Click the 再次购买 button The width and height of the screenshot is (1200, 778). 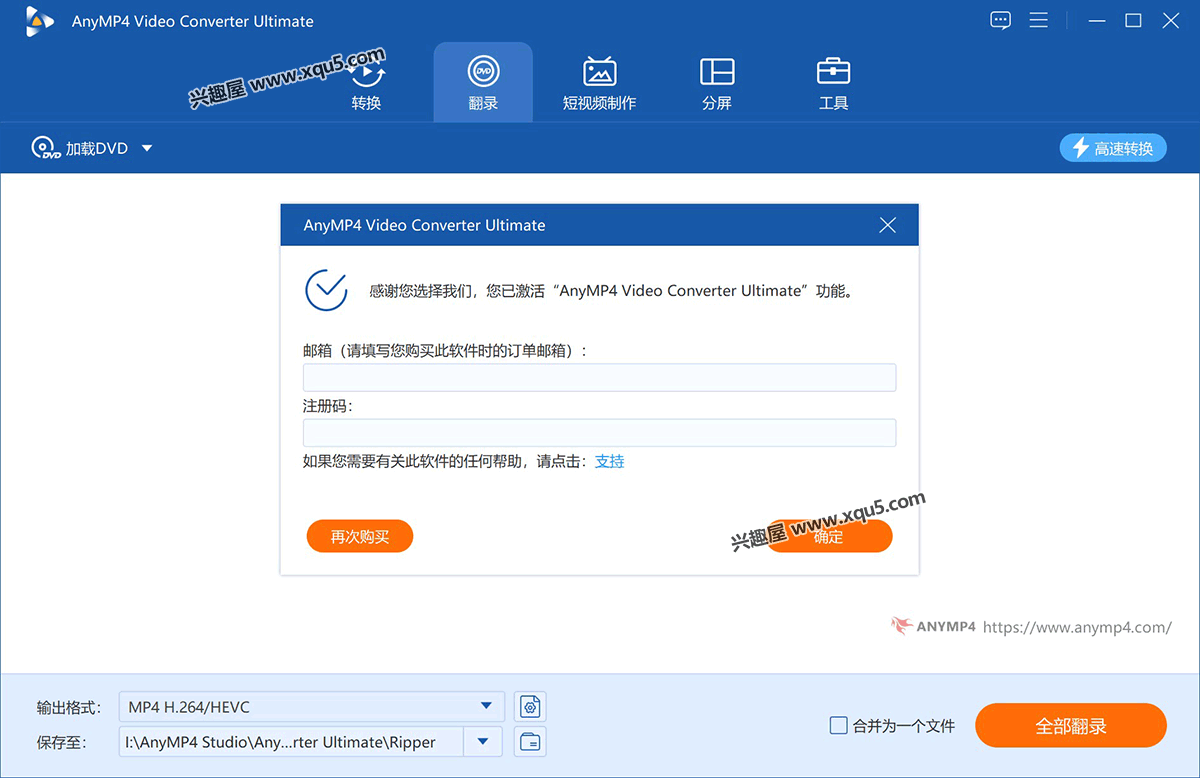click(x=360, y=537)
